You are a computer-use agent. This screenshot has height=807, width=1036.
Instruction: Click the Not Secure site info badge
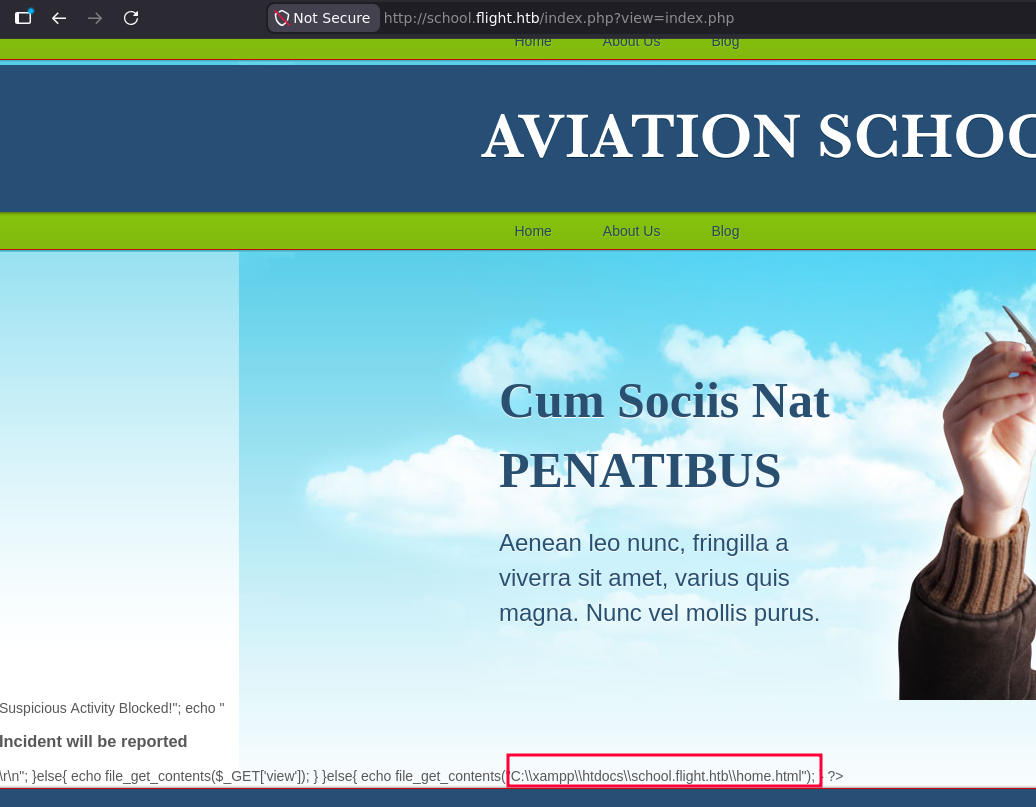323,18
